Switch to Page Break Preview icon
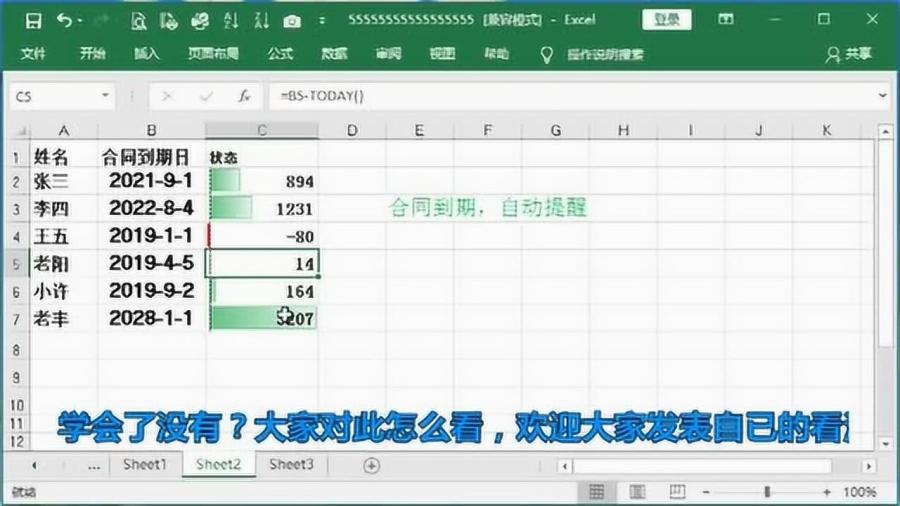The image size is (900, 506). coord(677,492)
